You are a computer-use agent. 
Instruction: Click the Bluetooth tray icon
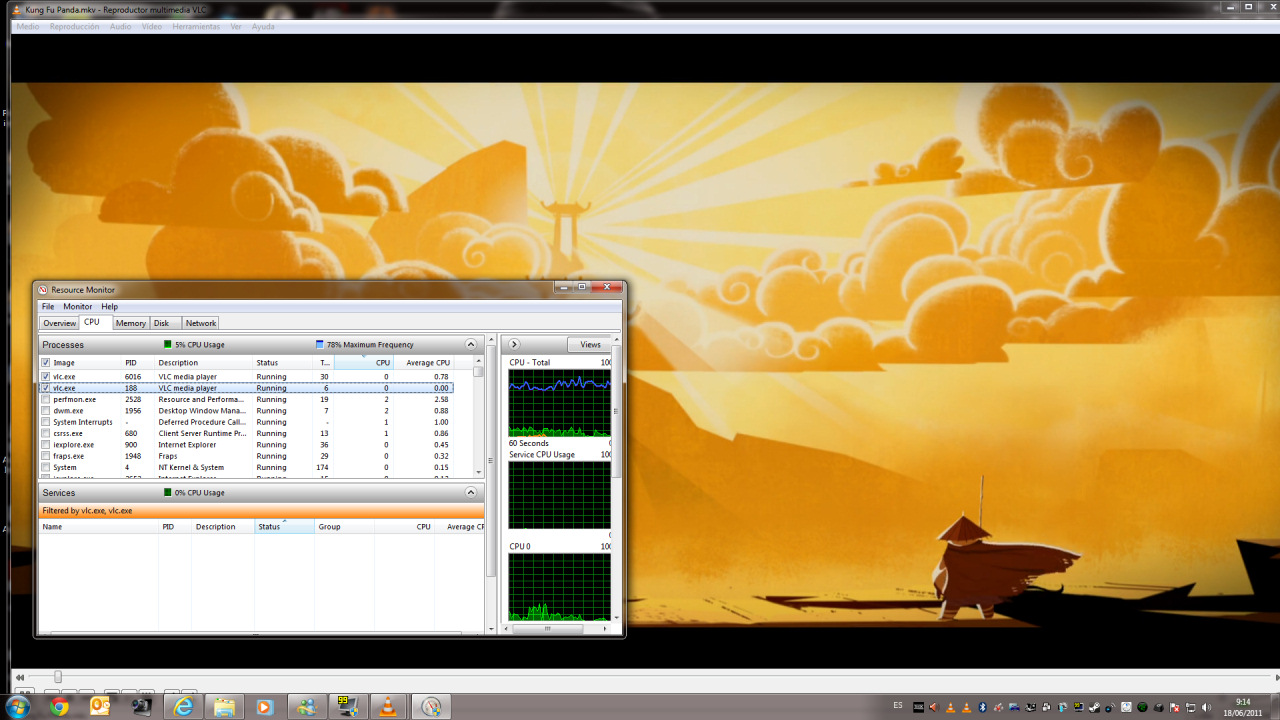(981, 707)
